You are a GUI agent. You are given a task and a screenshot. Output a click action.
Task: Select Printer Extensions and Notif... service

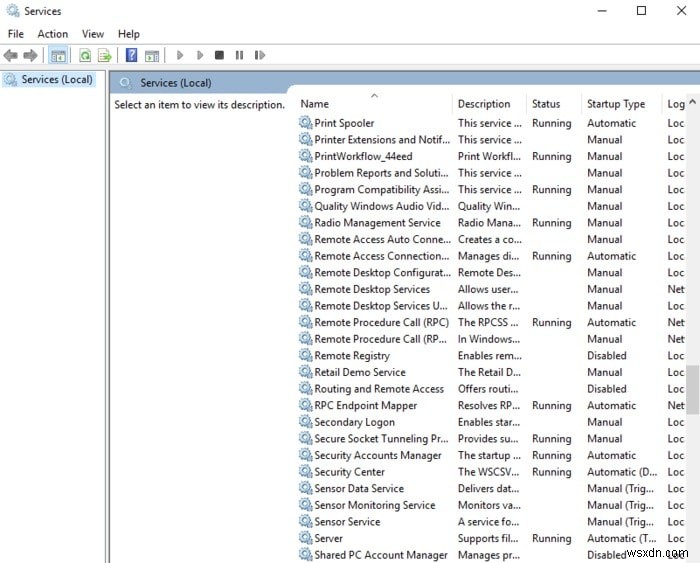coord(382,140)
